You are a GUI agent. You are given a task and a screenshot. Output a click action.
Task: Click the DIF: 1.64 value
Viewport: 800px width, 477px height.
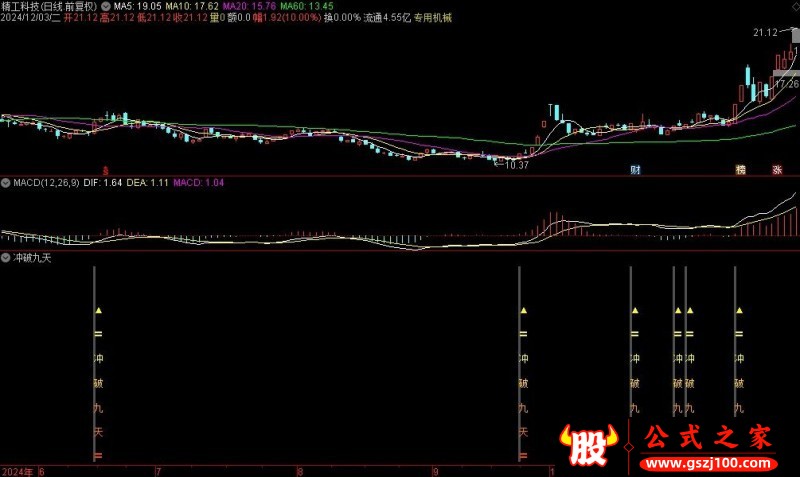coord(103,183)
